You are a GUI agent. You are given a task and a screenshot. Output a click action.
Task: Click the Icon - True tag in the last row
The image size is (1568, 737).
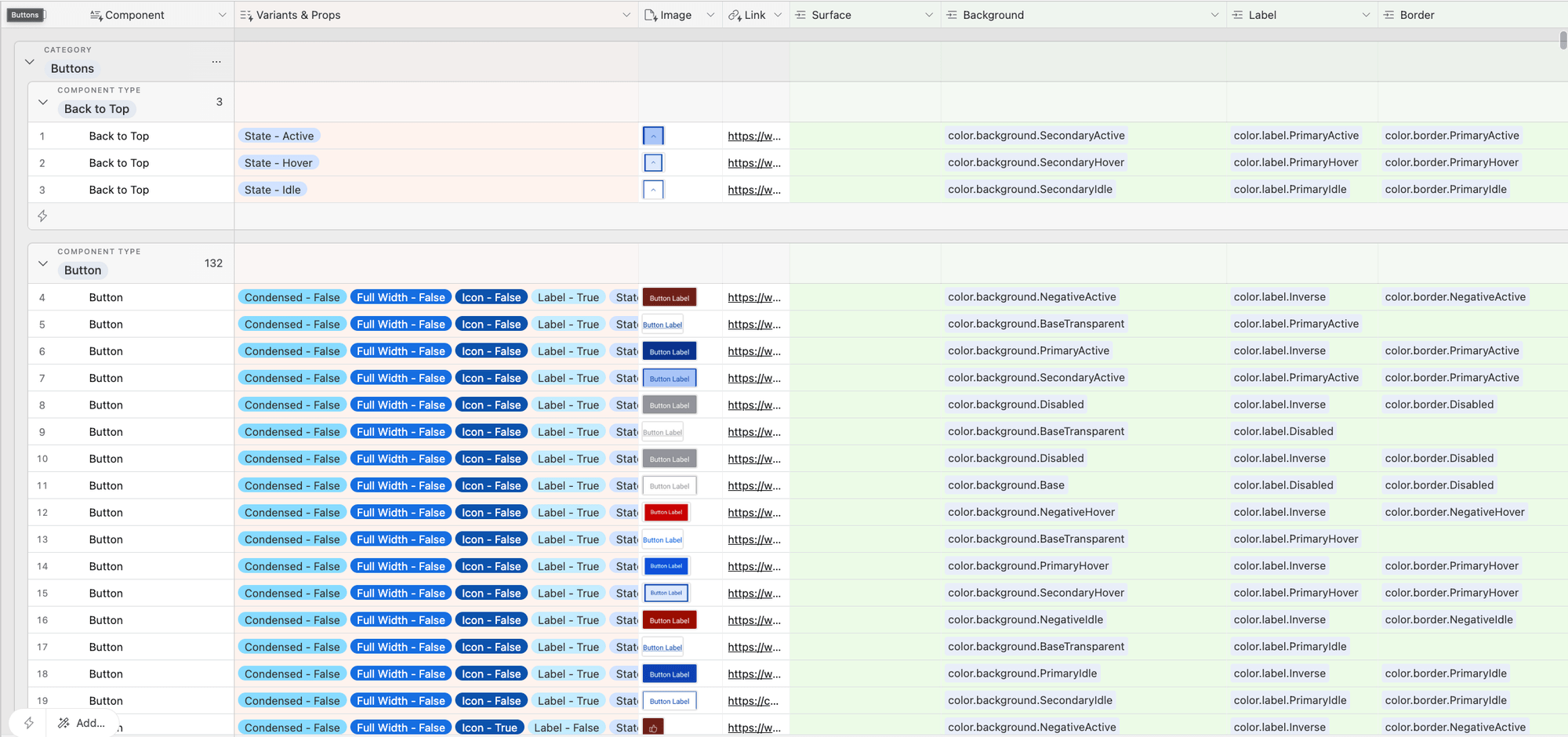[x=489, y=728]
